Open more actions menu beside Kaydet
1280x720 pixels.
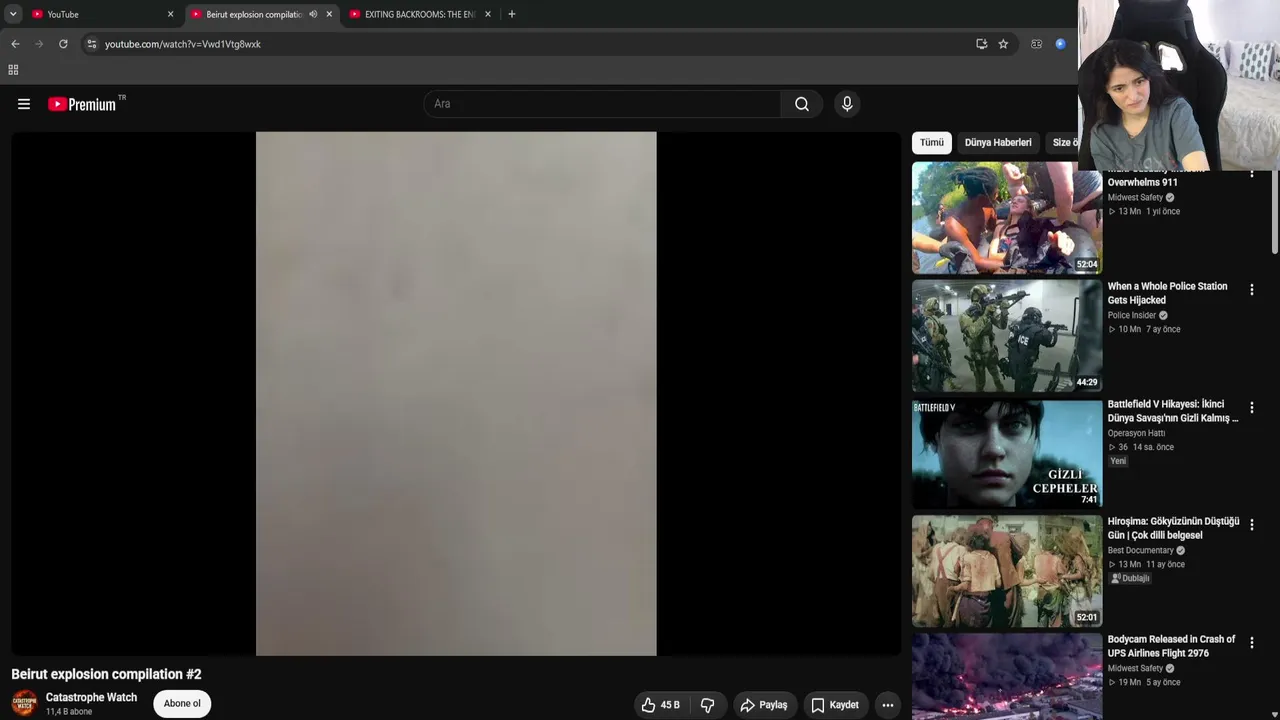pyautogui.click(x=887, y=705)
